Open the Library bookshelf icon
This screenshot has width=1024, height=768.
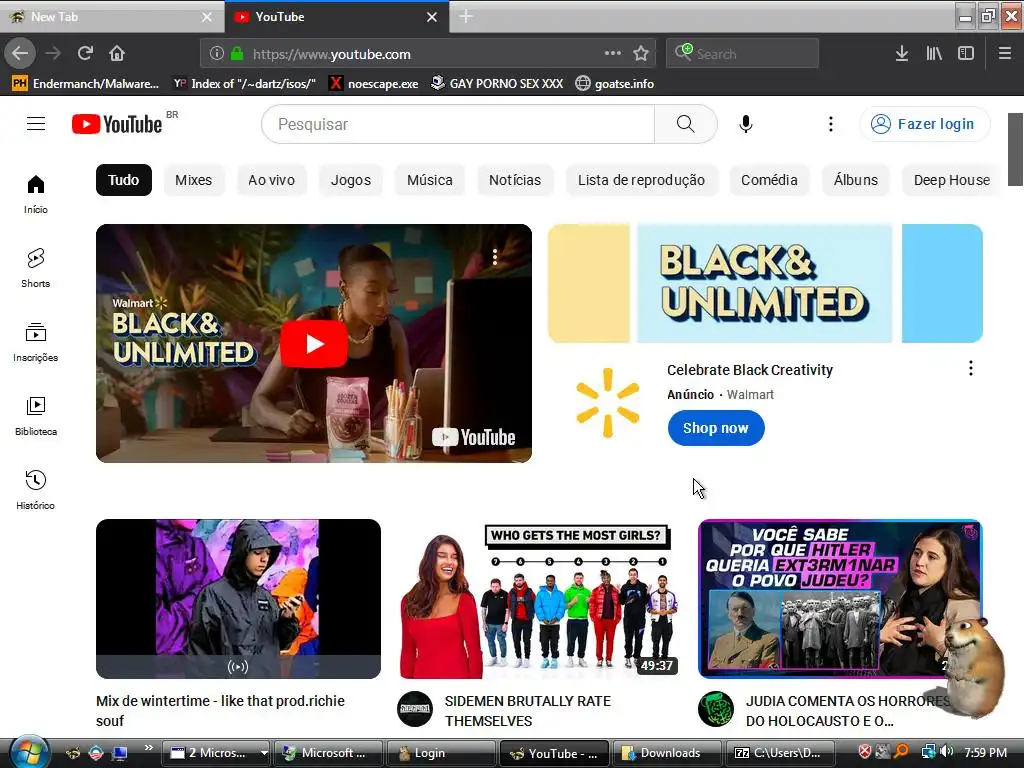934,54
